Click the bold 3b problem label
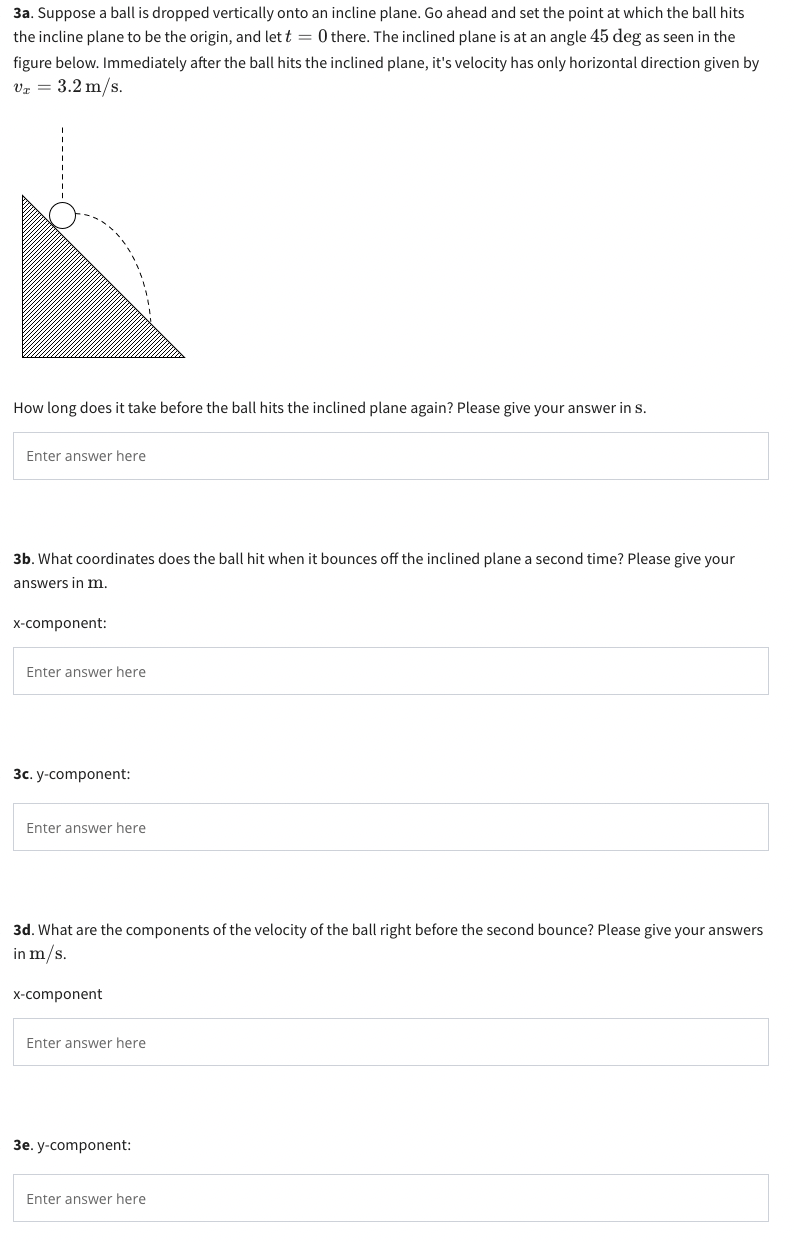 point(21,558)
